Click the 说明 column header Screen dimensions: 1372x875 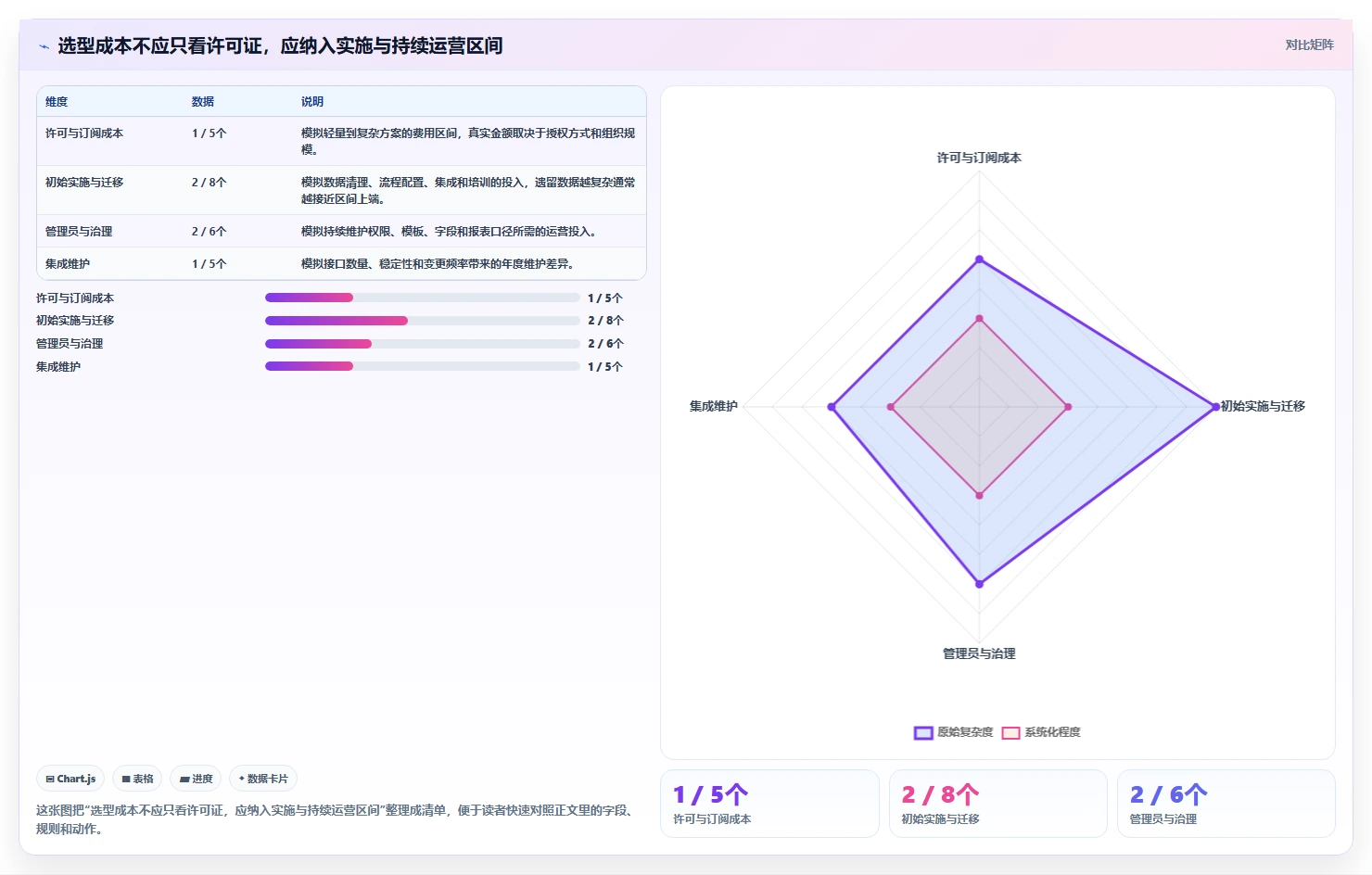(312, 102)
